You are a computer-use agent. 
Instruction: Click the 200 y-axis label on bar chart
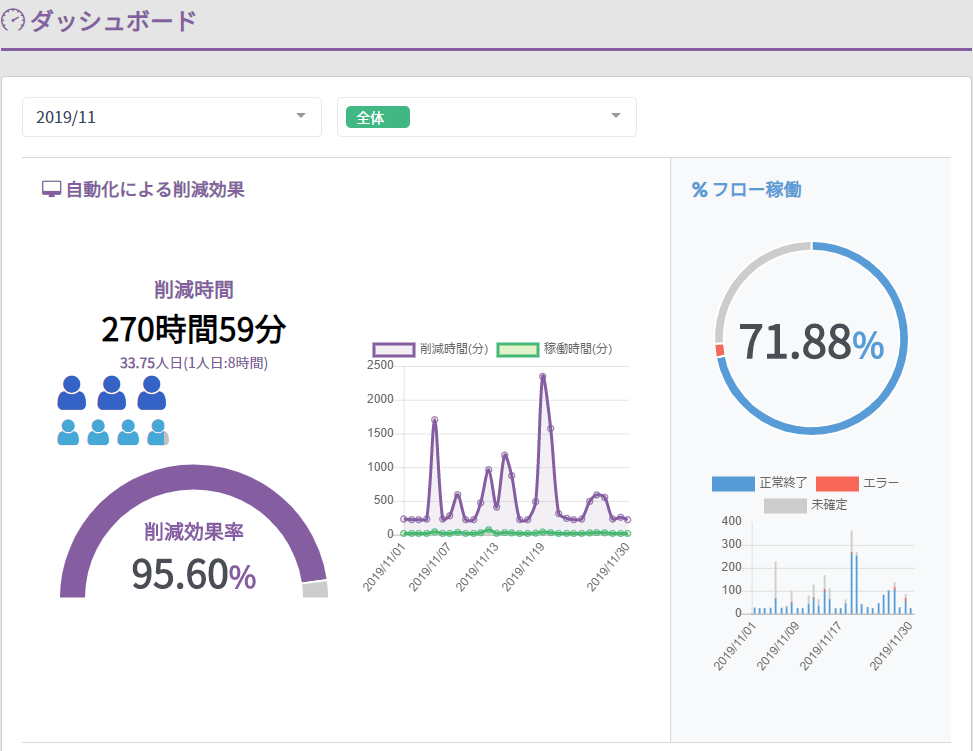point(732,567)
